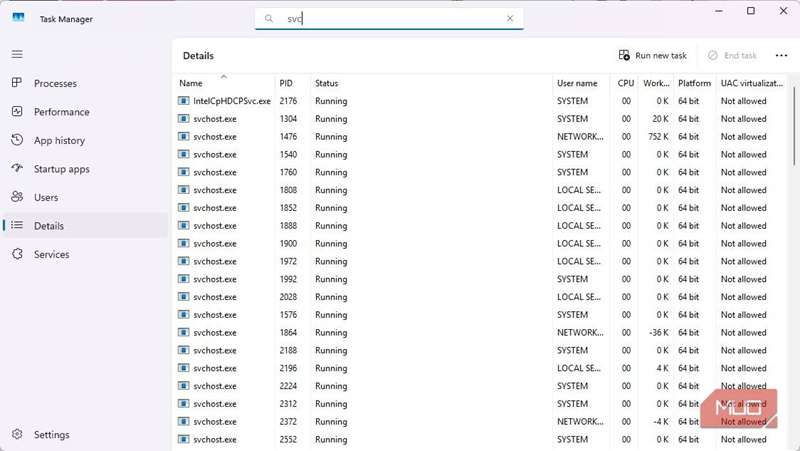Select svchost.exe row with PID 2224
Image resolution: width=800 pixels, height=451 pixels.
[x=482, y=386]
